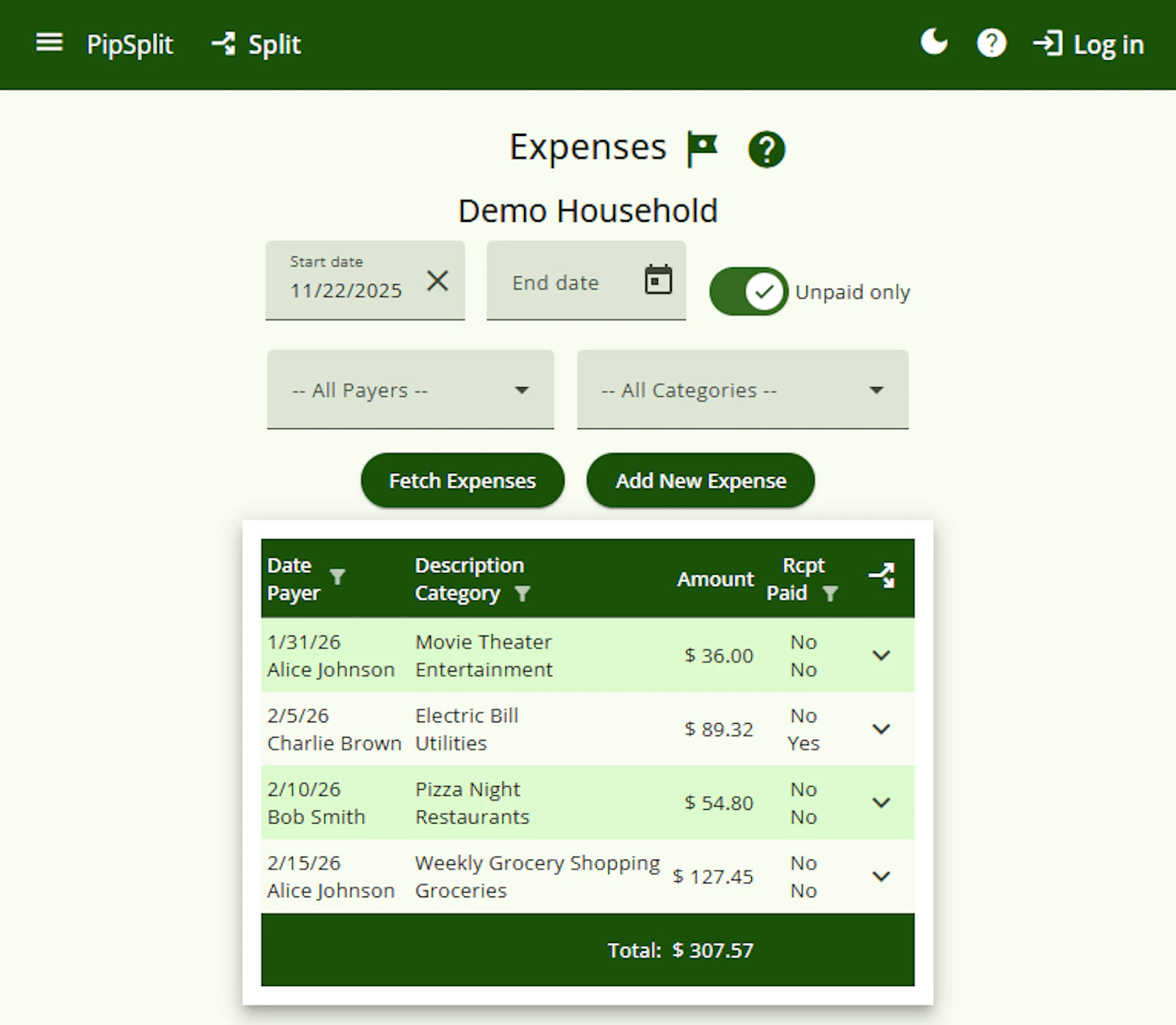Screen dimensions: 1176x1025
Task: Click the "Groceries" category text
Action: (x=461, y=890)
